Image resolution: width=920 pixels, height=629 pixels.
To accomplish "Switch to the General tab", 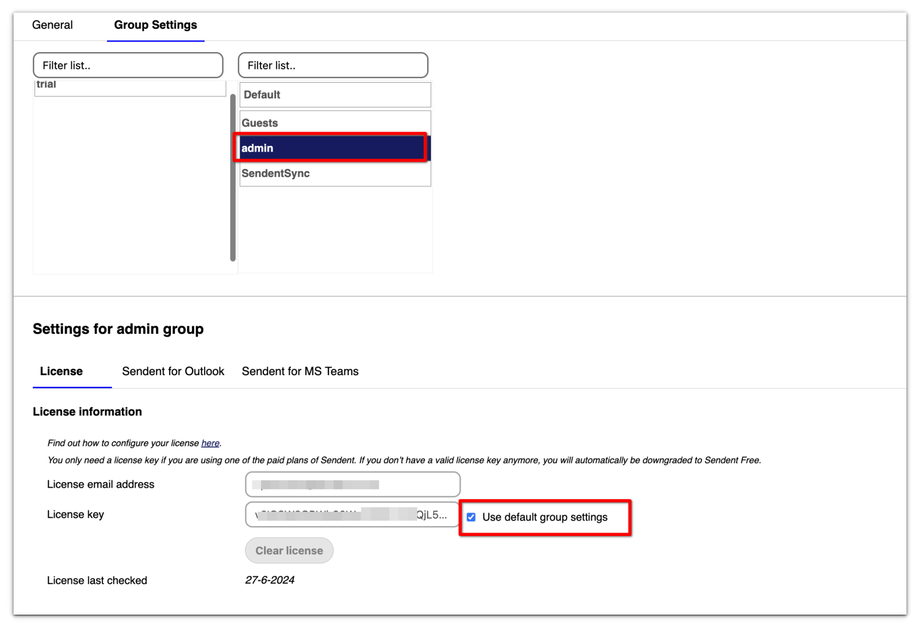I will click(52, 25).
